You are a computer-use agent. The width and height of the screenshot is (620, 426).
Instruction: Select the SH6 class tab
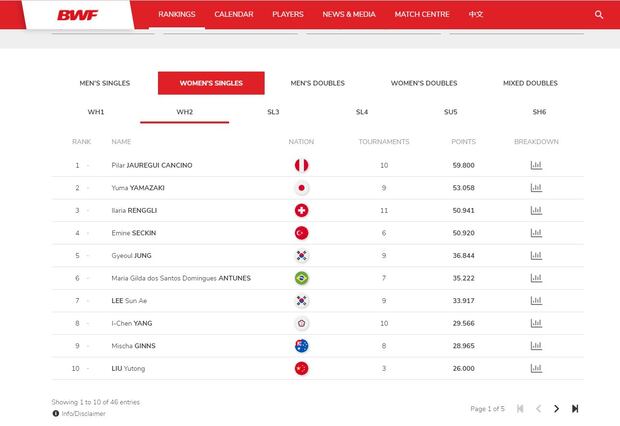[x=539, y=112]
